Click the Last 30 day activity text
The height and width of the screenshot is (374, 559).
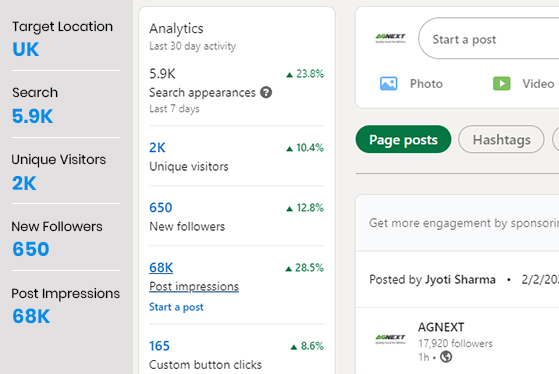pyautogui.click(x=193, y=46)
